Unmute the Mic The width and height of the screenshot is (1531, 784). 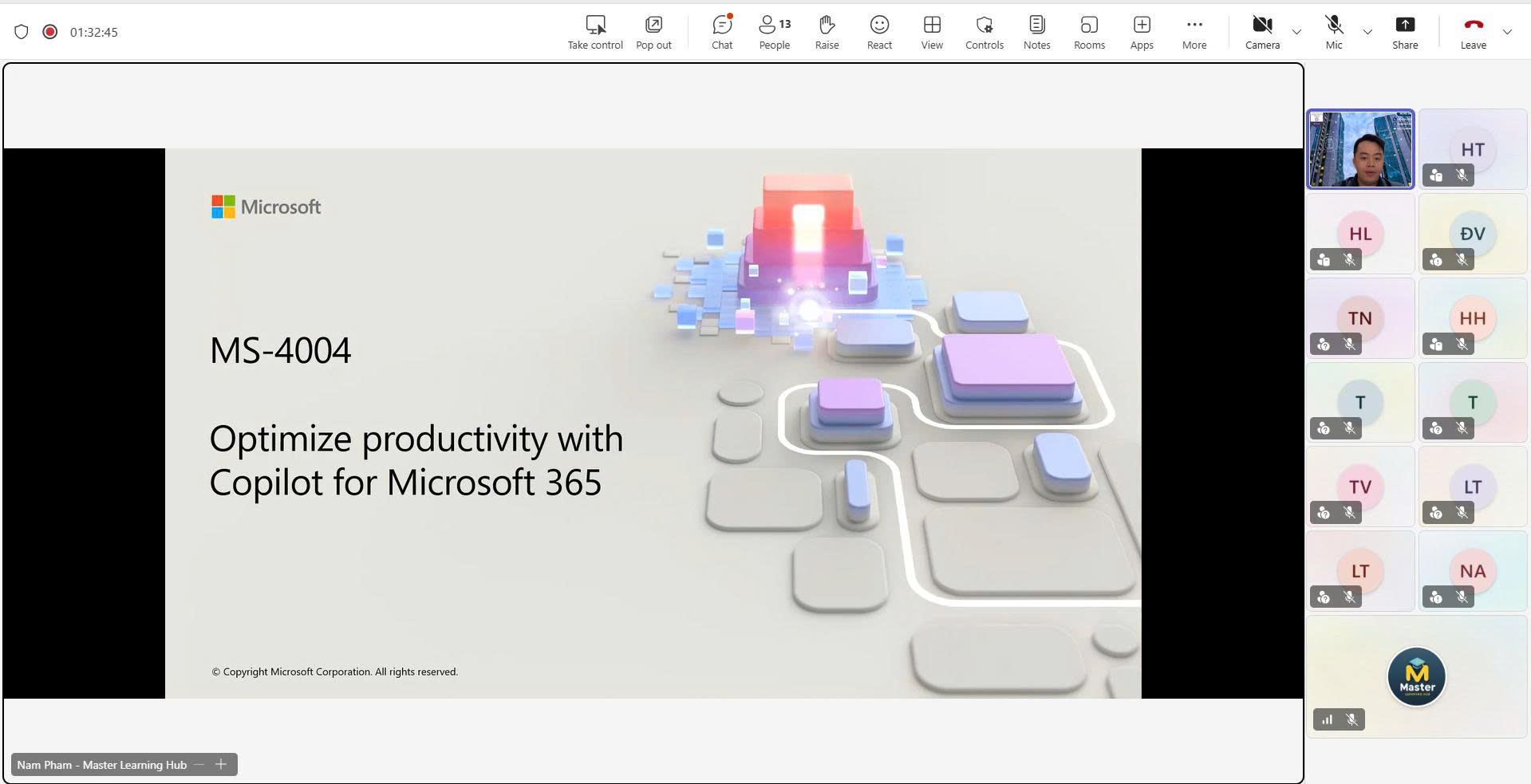click(x=1334, y=32)
